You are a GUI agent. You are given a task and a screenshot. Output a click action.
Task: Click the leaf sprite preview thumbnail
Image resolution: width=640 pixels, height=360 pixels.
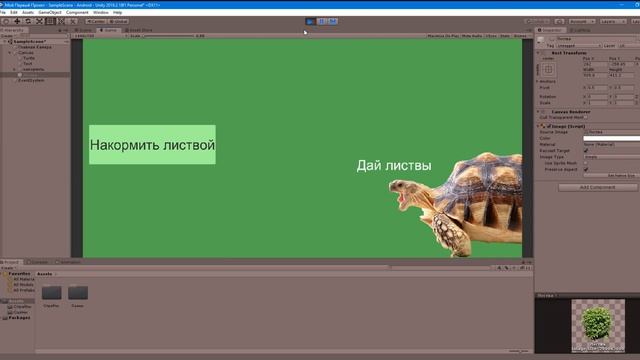click(x=598, y=326)
